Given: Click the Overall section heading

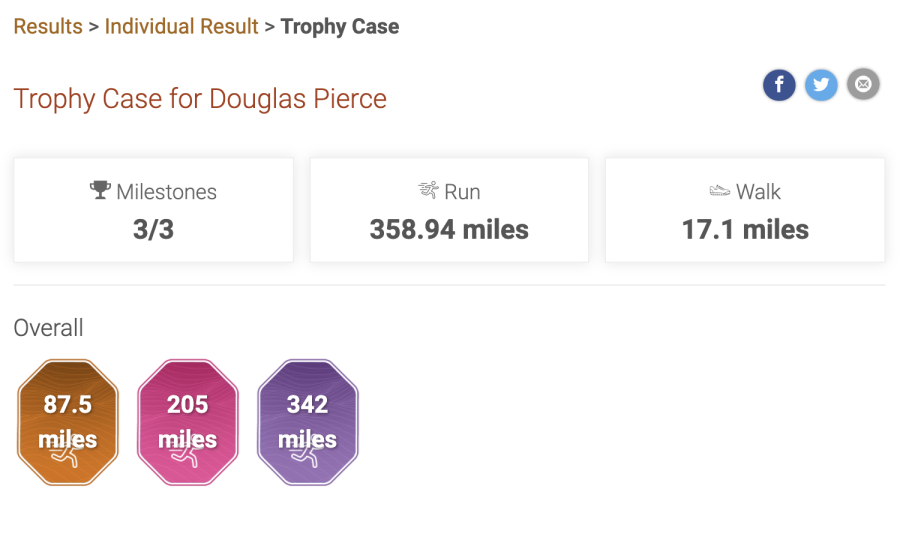Looking at the screenshot, I should pos(48,328).
